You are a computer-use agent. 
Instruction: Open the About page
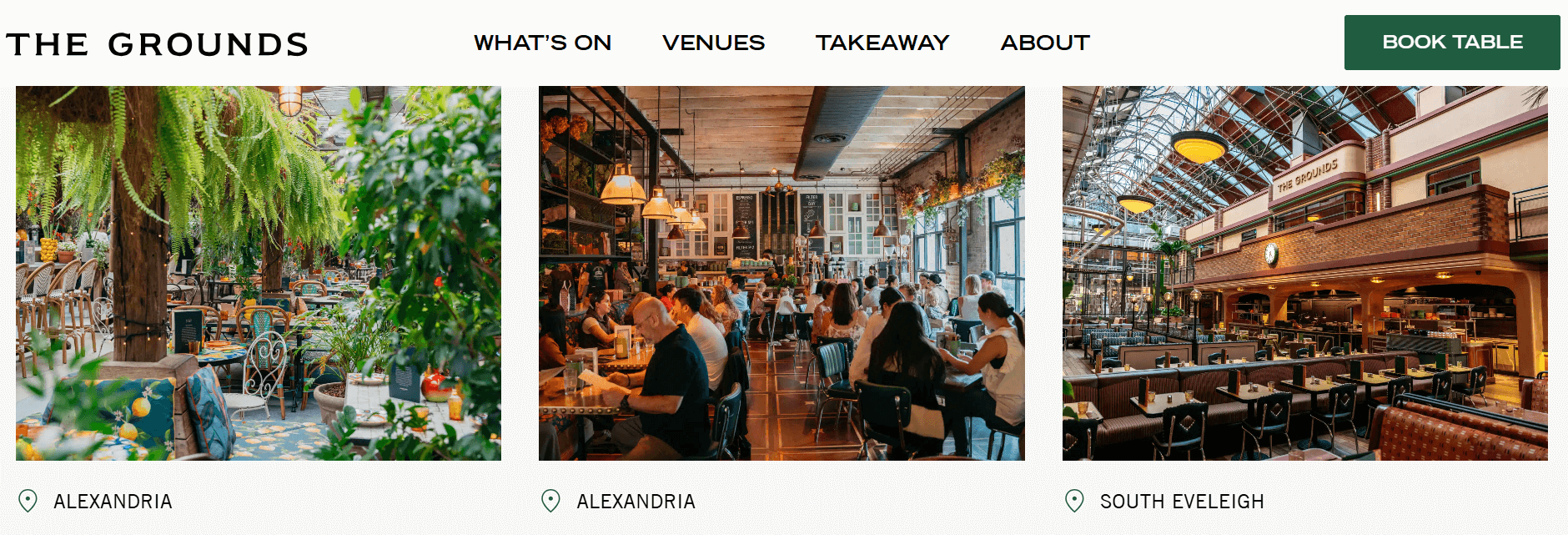[1045, 43]
